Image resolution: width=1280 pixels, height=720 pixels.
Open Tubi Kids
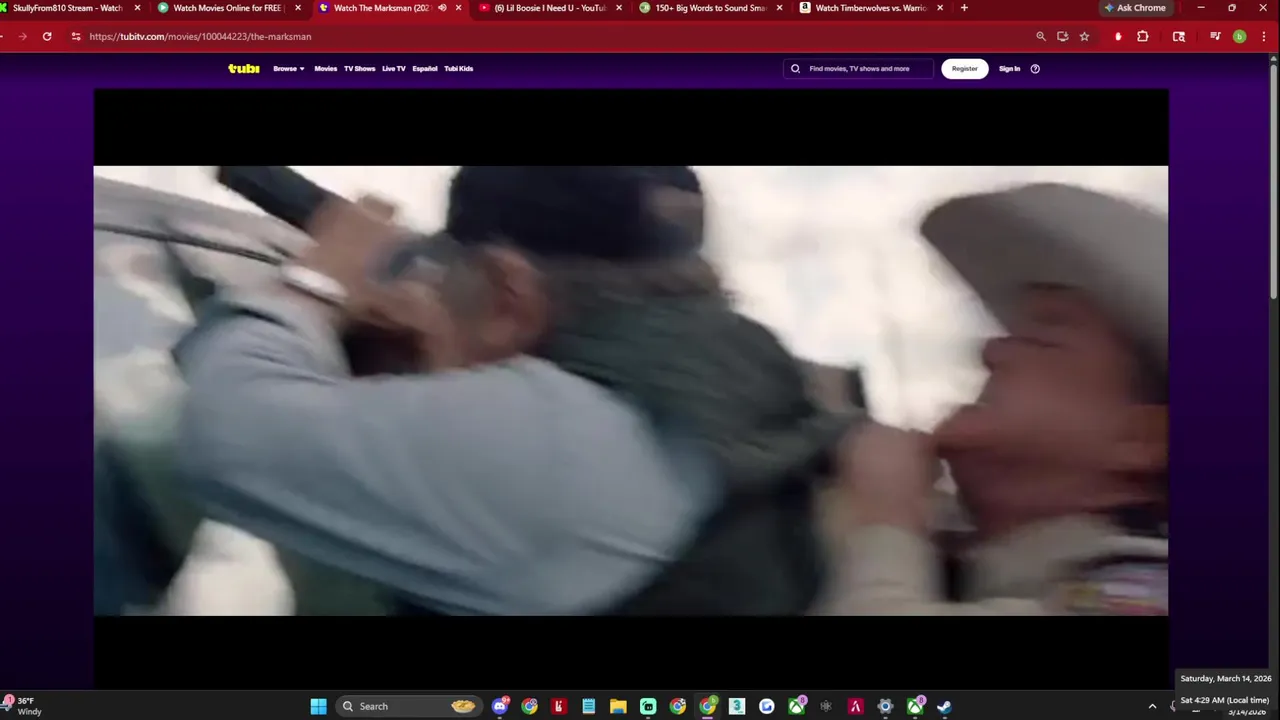click(x=458, y=69)
